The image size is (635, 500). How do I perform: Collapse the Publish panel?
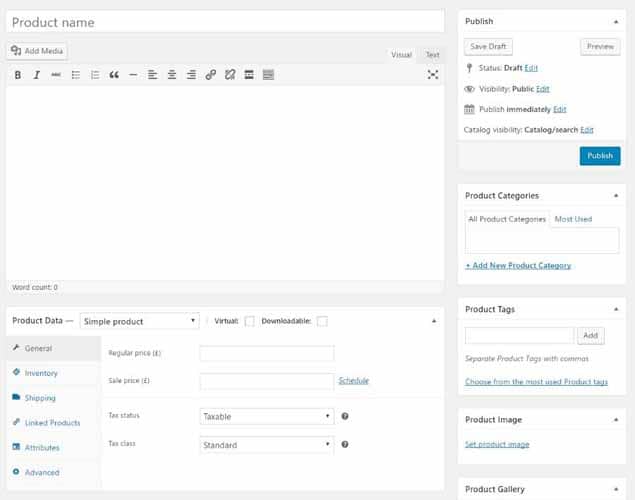tap(616, 21)
